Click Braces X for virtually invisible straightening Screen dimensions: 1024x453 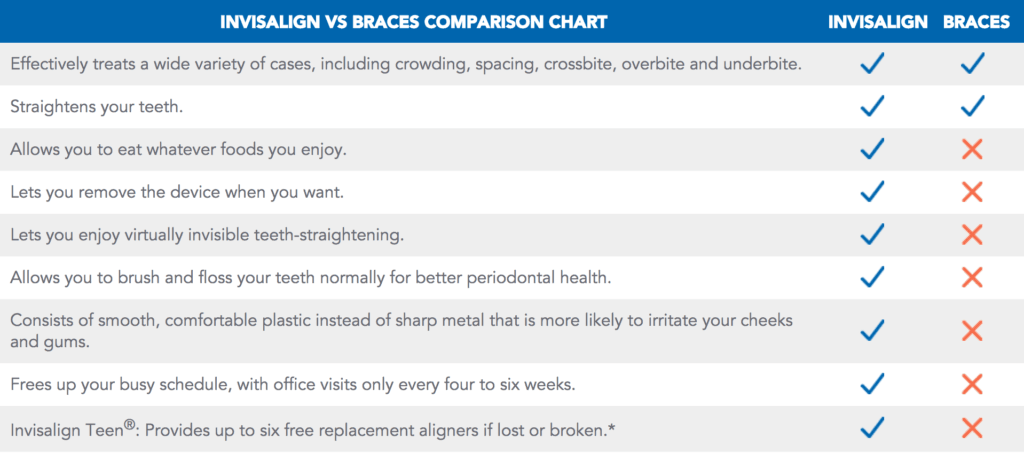click(972, 234)
